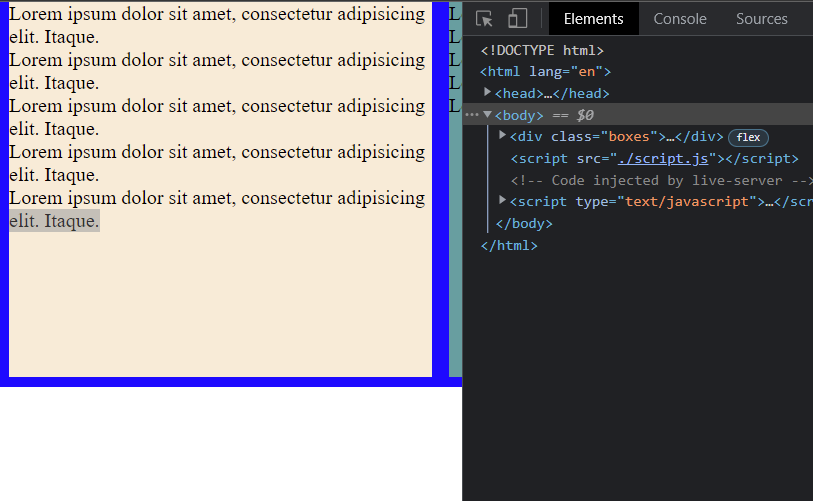Open the Elements tab

coord(594,19)
